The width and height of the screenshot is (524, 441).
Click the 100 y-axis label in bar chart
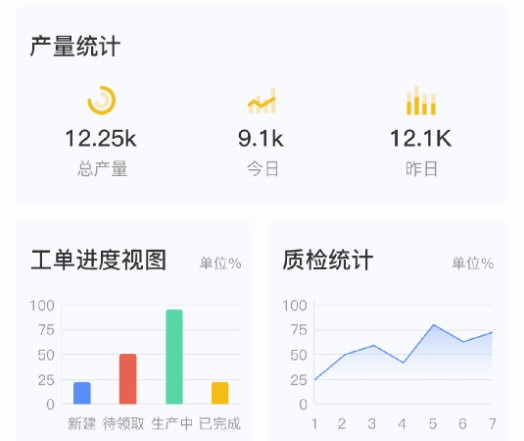pos(42,305)
